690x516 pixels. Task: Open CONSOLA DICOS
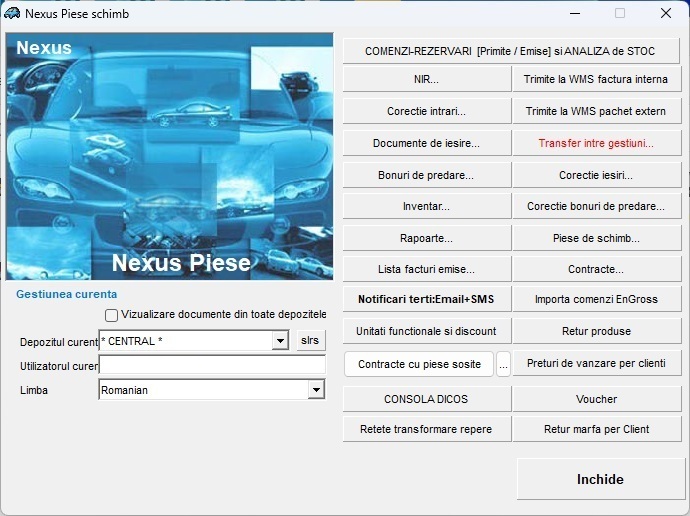pos(426,399)
